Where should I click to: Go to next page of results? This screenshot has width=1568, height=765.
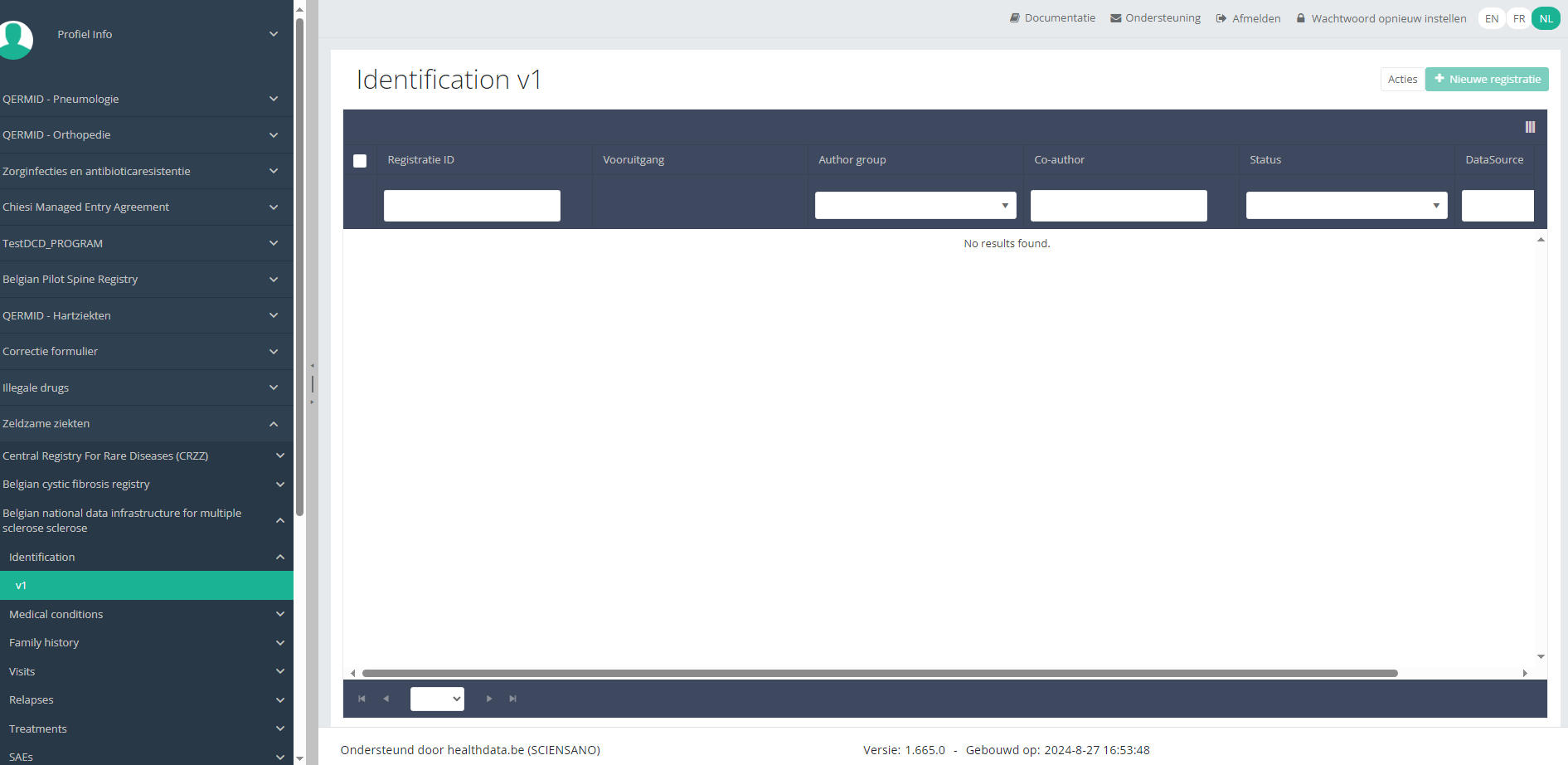pyautogui.click(x=489, y=699)
